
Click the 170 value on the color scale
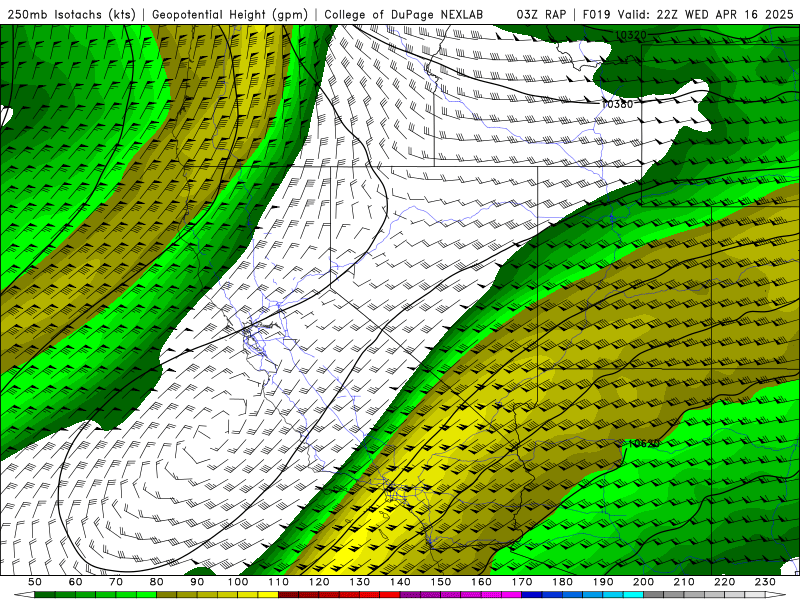(x=522, y=582)
